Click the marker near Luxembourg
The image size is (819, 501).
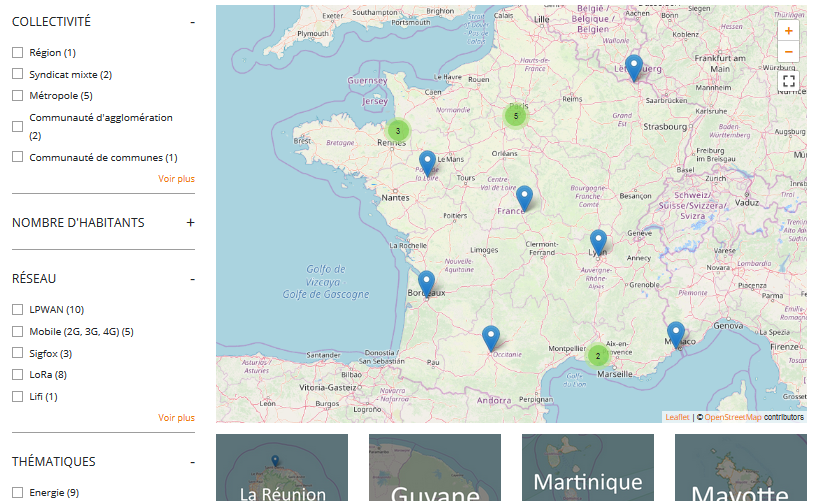(633, 67)
